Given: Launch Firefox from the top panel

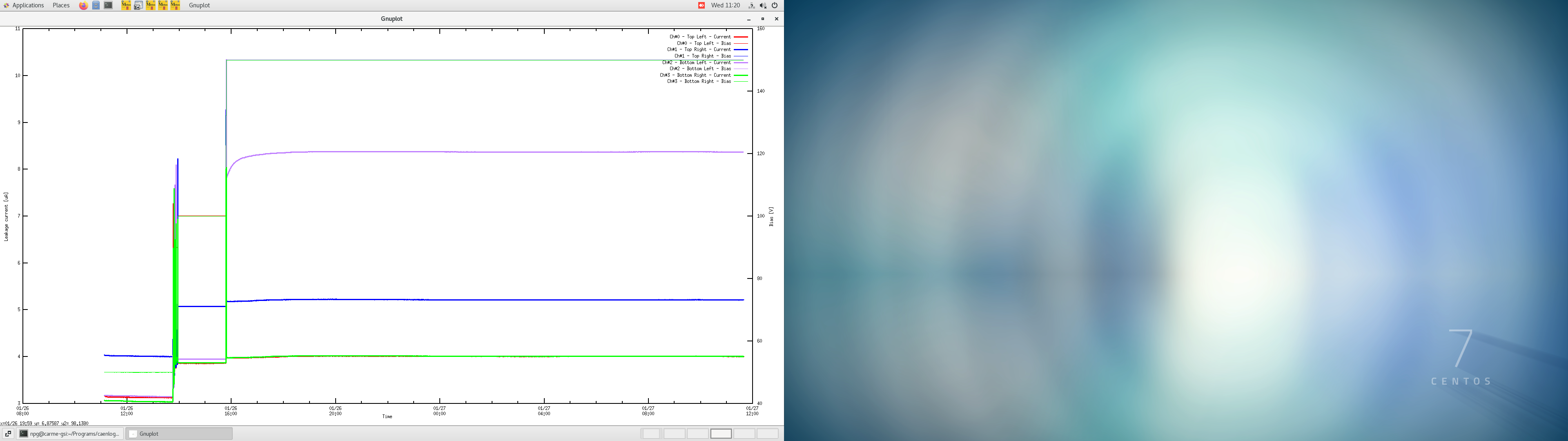Looking at the screenshot, I should point(83,5).
